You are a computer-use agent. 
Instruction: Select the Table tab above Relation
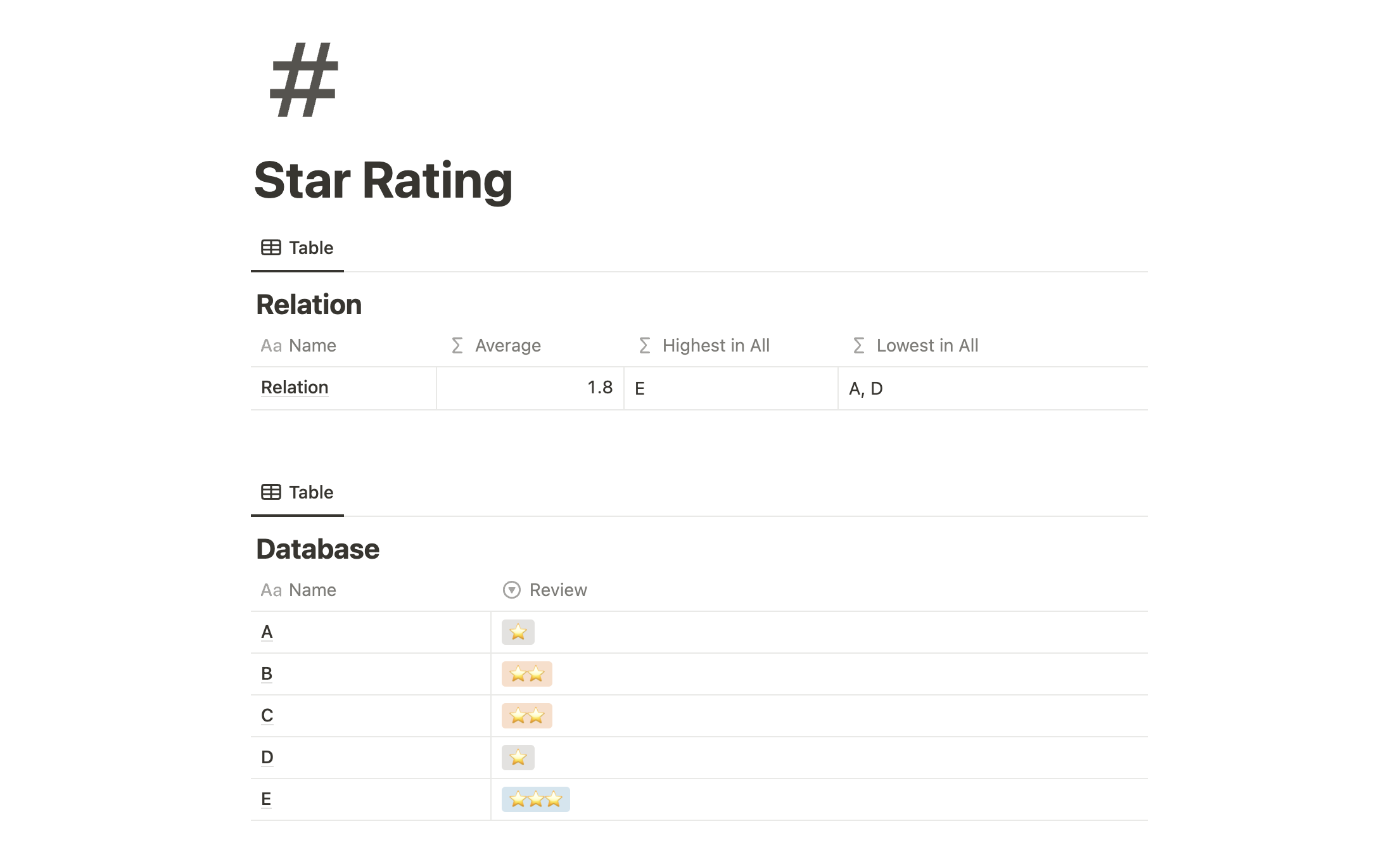click(x=298, y=248)
